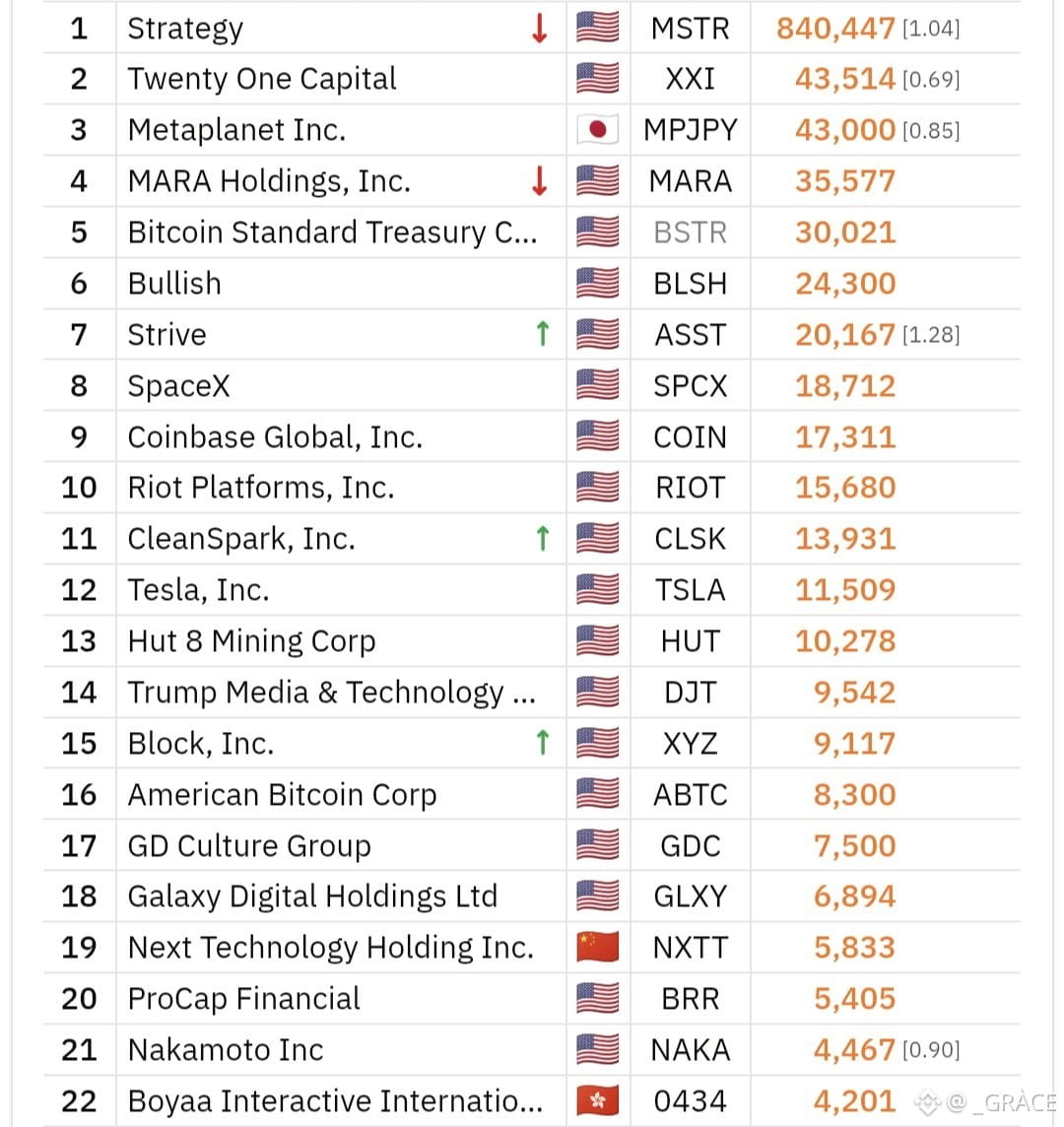Click the green up arrow beside Block, Inc.
1064x1127 pixels.
coord(543,743)
